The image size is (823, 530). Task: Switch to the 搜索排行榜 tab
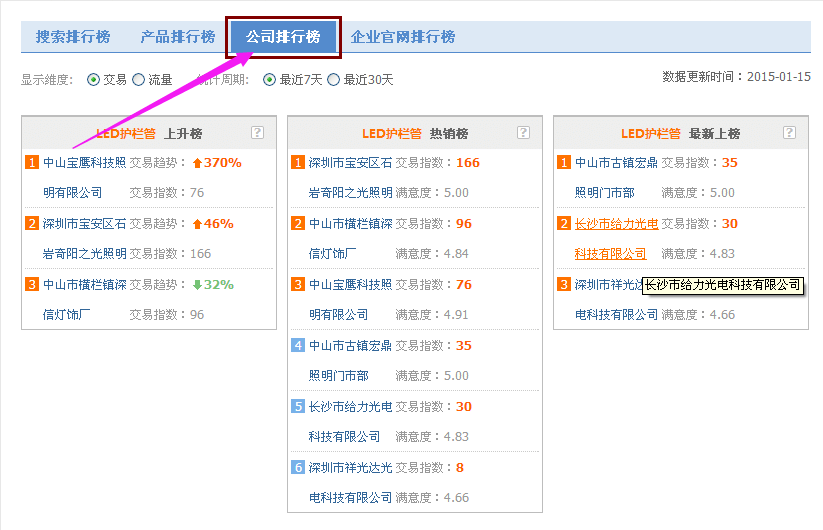(73, 37)
